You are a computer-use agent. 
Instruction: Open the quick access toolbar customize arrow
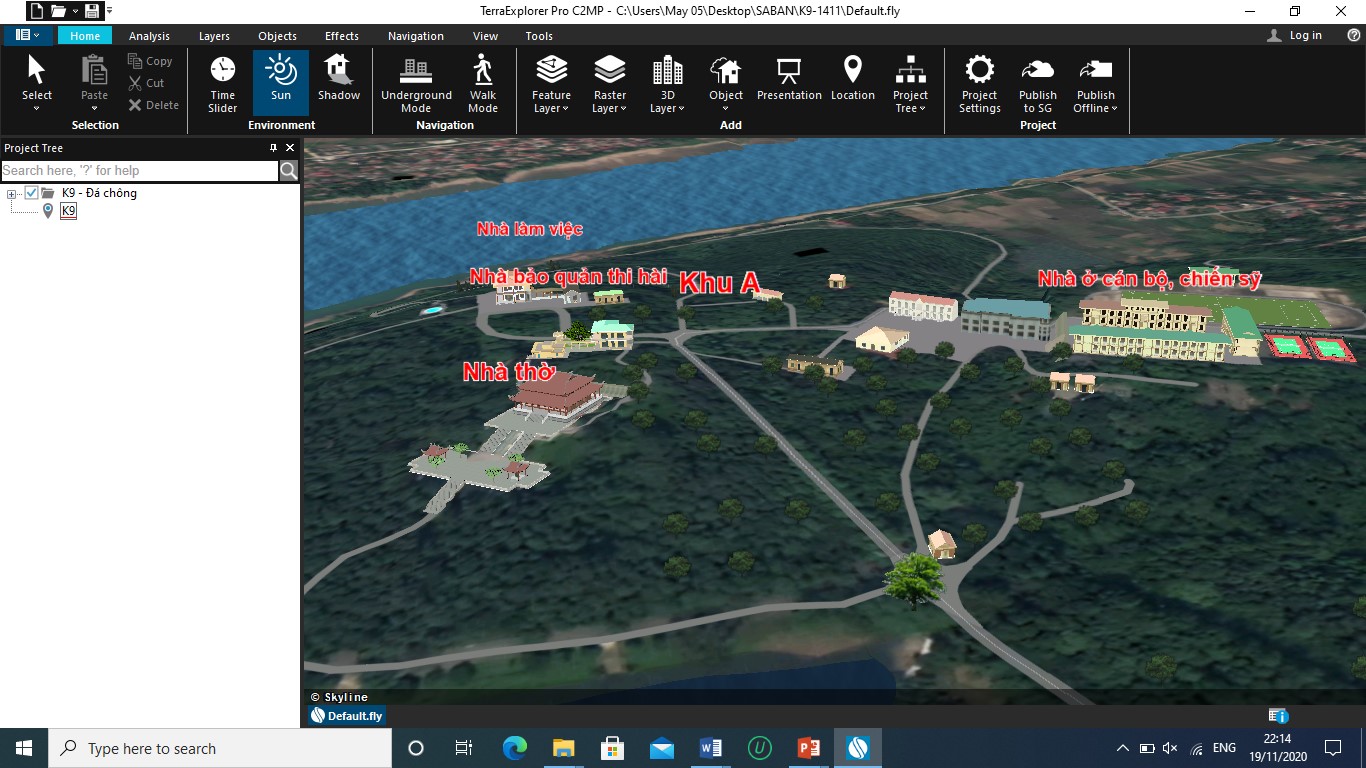click(109, 11)
